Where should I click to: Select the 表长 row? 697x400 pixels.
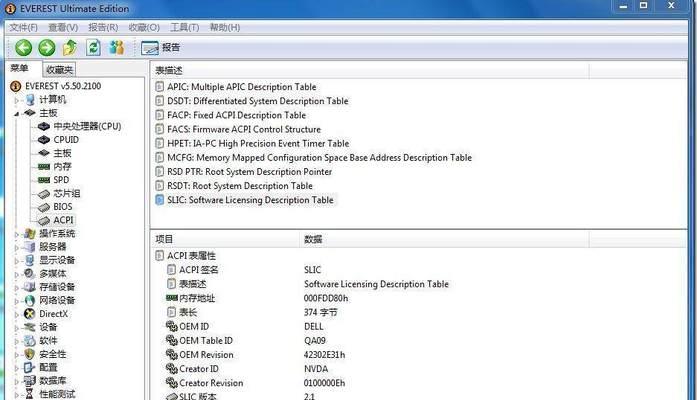(188, 312)
